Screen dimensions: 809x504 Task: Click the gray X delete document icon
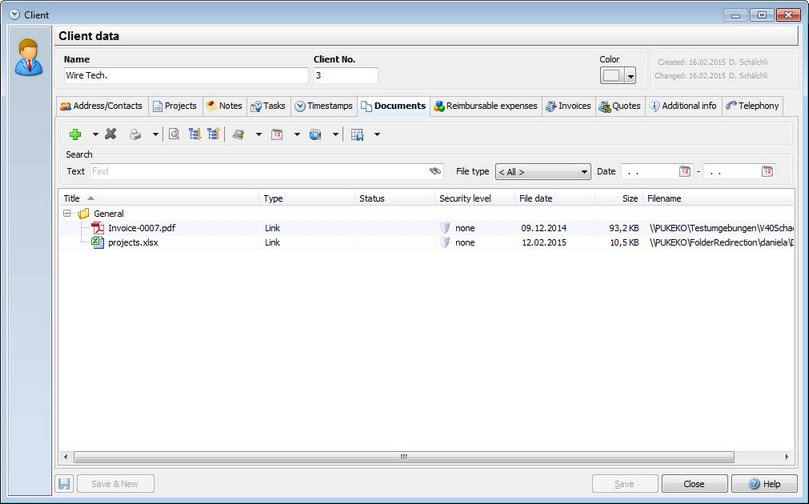tap(110, 134)
